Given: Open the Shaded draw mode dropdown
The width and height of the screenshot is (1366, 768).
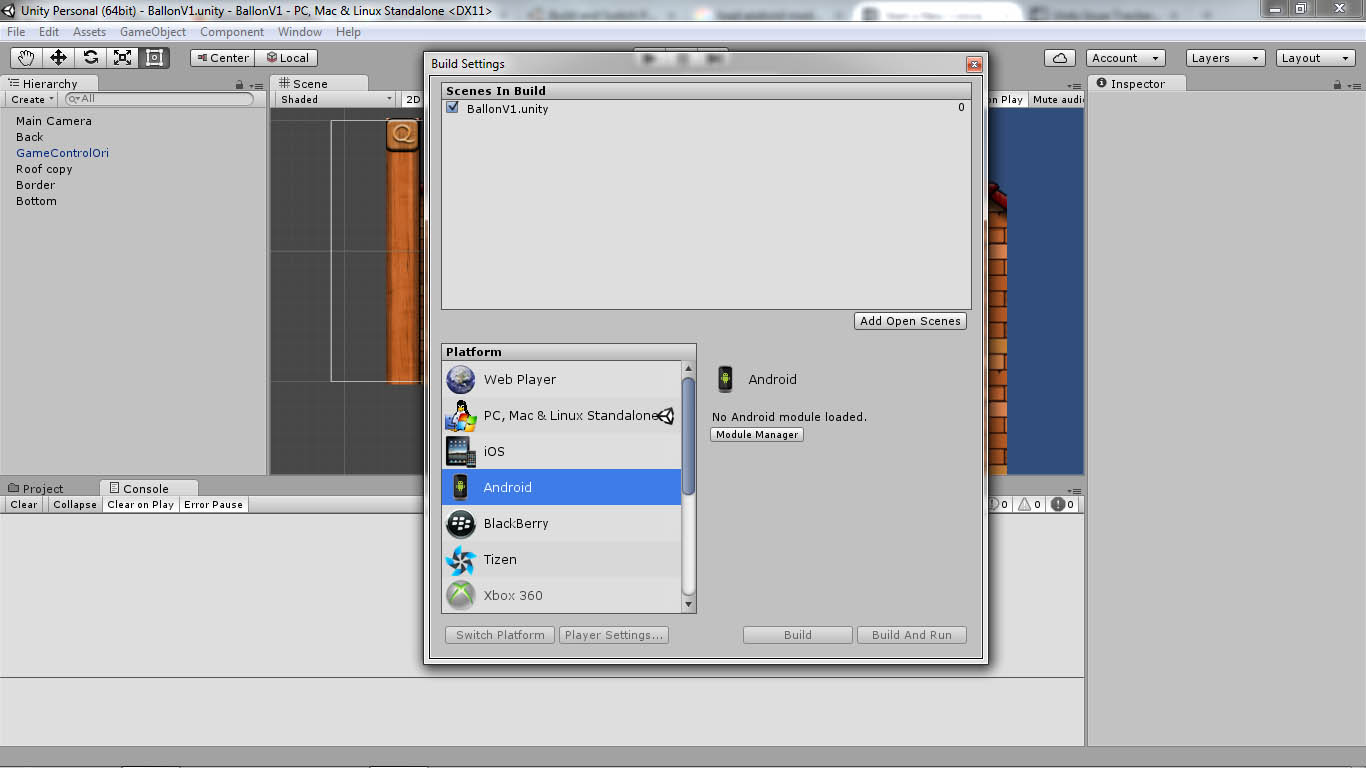Looking at the screenshot, I should tap(335, 99).
